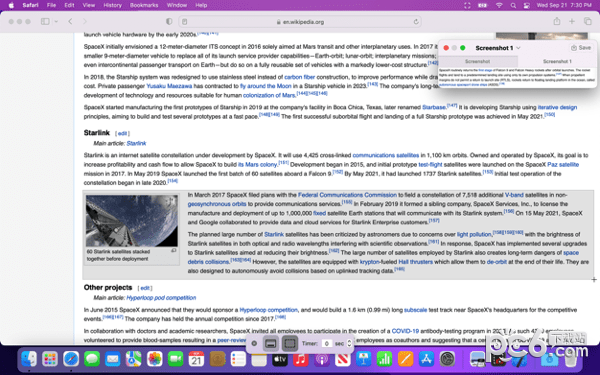The width and height of the screenshot is (600, 375).
Task: Expand the Screenshot 1 title dropdown
Action: coord(518,48)
